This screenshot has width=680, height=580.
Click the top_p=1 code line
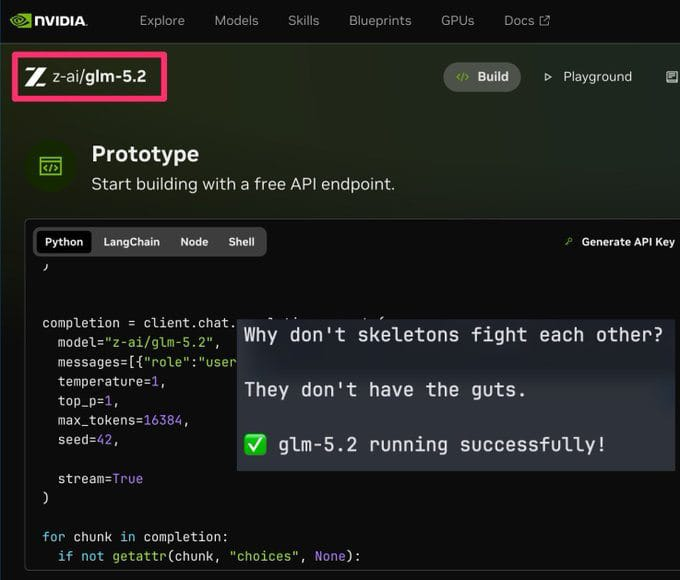(88, 401)
